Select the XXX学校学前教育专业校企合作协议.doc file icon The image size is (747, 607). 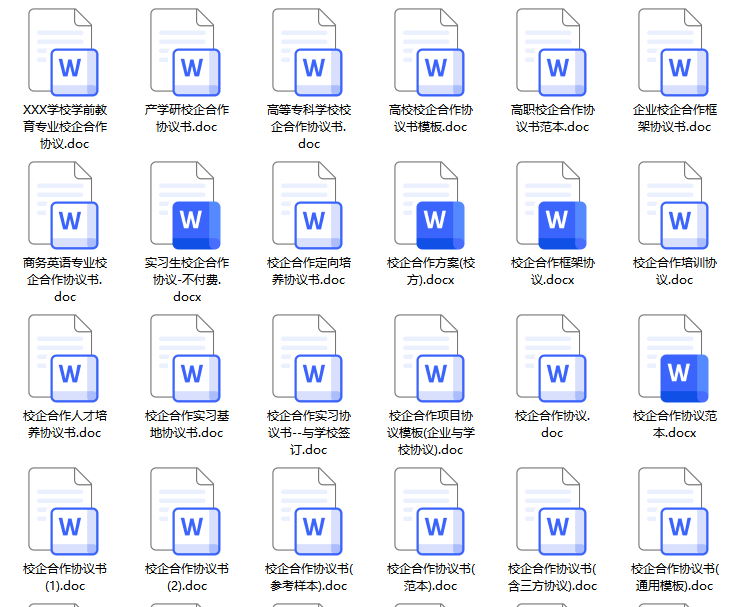[x=63, y=52]
